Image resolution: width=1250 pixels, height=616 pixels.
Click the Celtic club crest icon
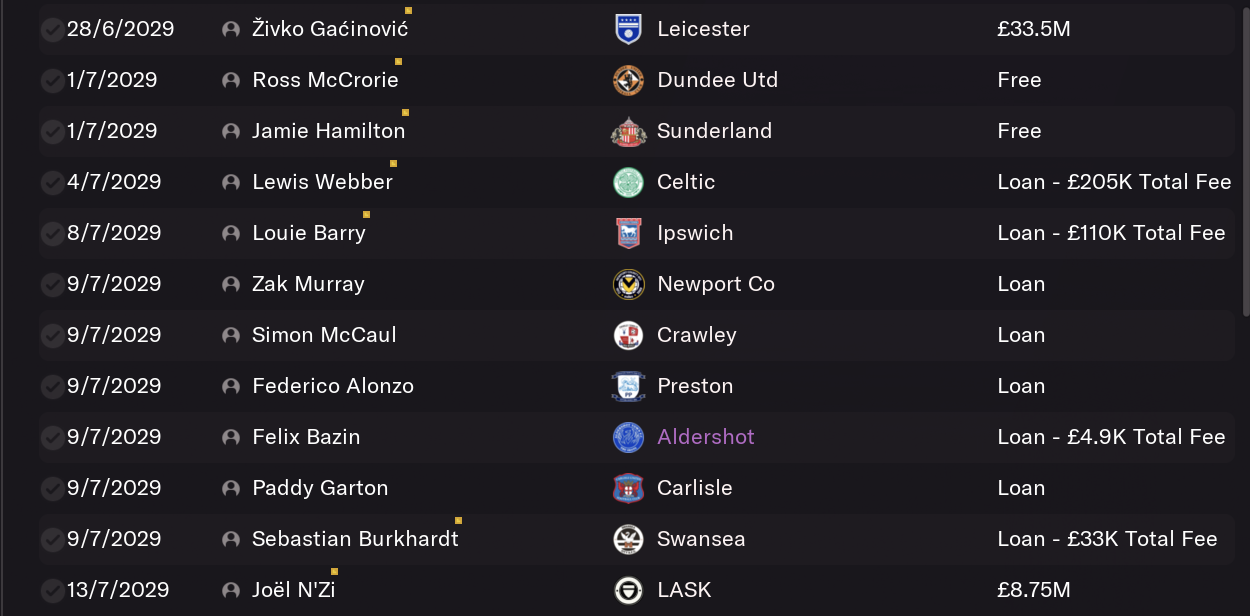click(x=628, y=182)
